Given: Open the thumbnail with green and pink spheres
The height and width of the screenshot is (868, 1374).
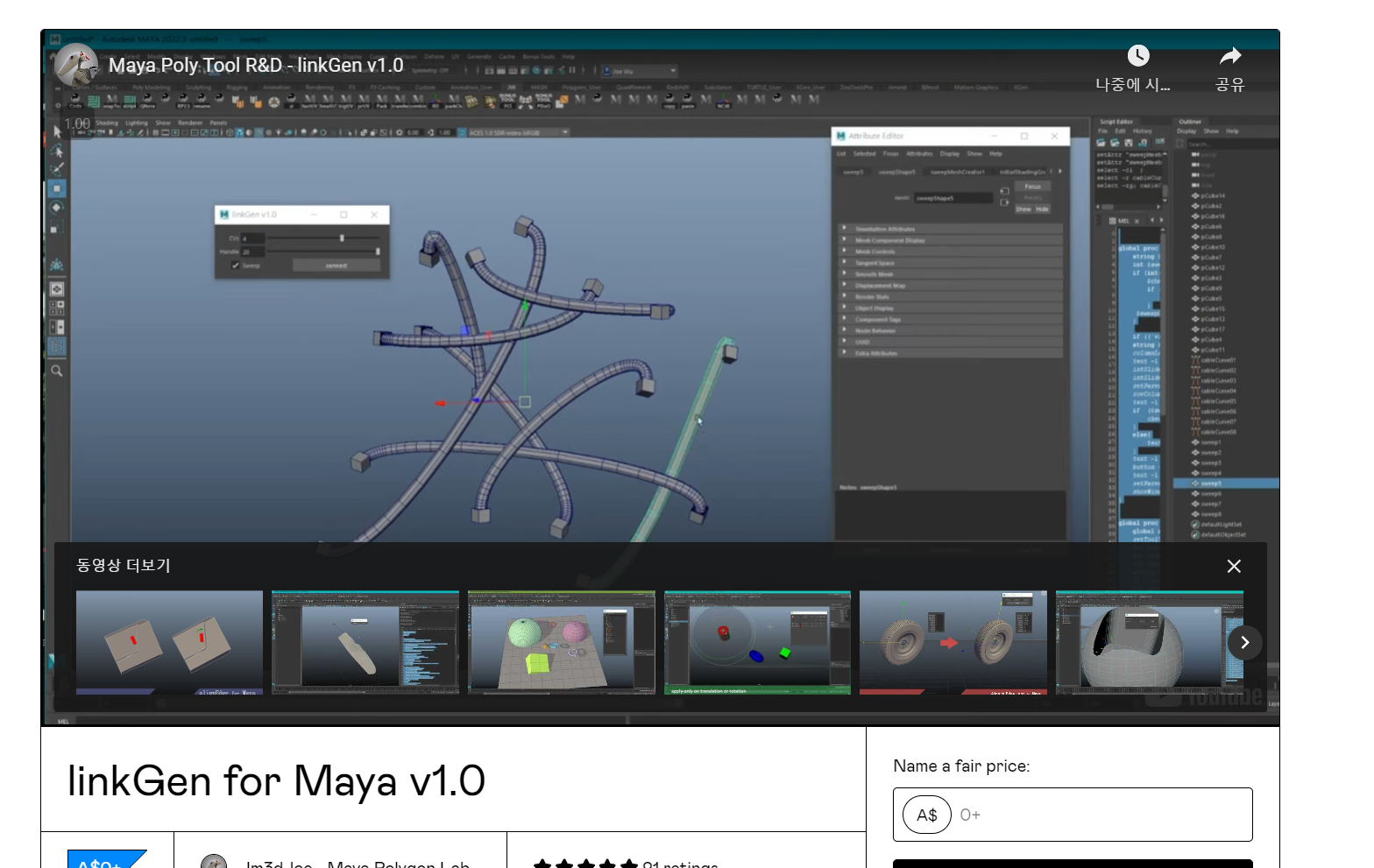Looking at the screenshot, I should (562, 643).
